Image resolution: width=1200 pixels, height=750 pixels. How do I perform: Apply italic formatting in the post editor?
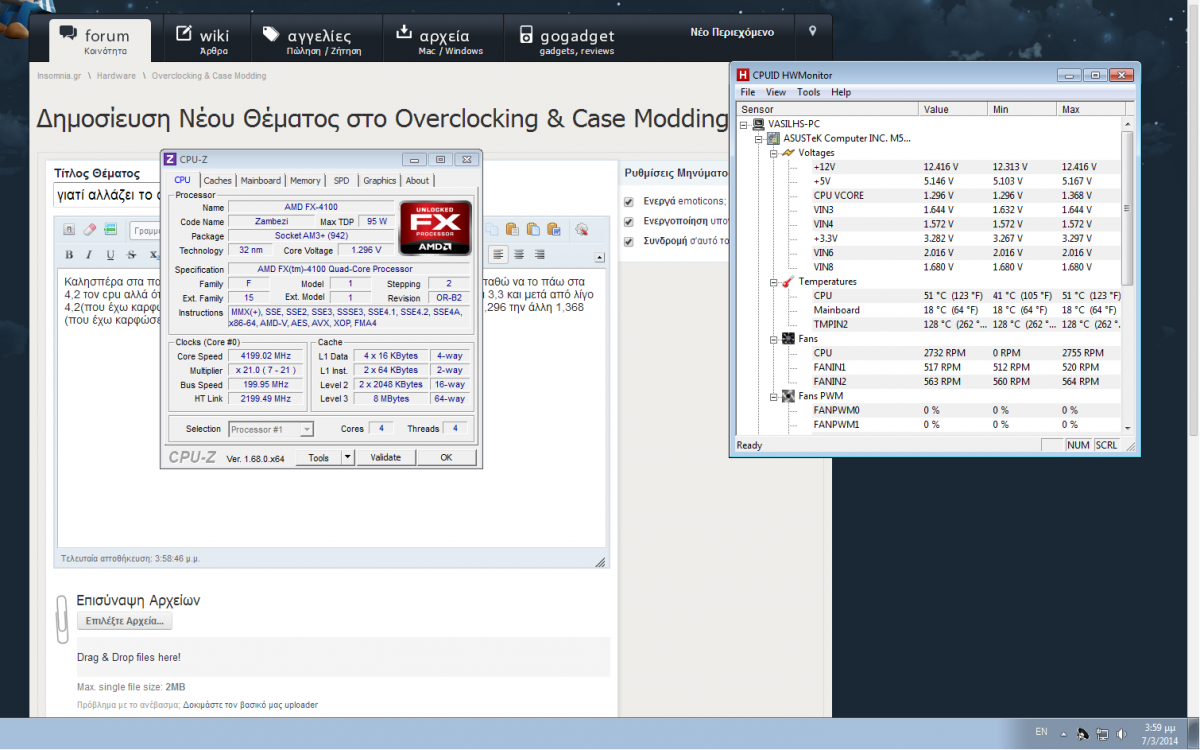point(89,255)
